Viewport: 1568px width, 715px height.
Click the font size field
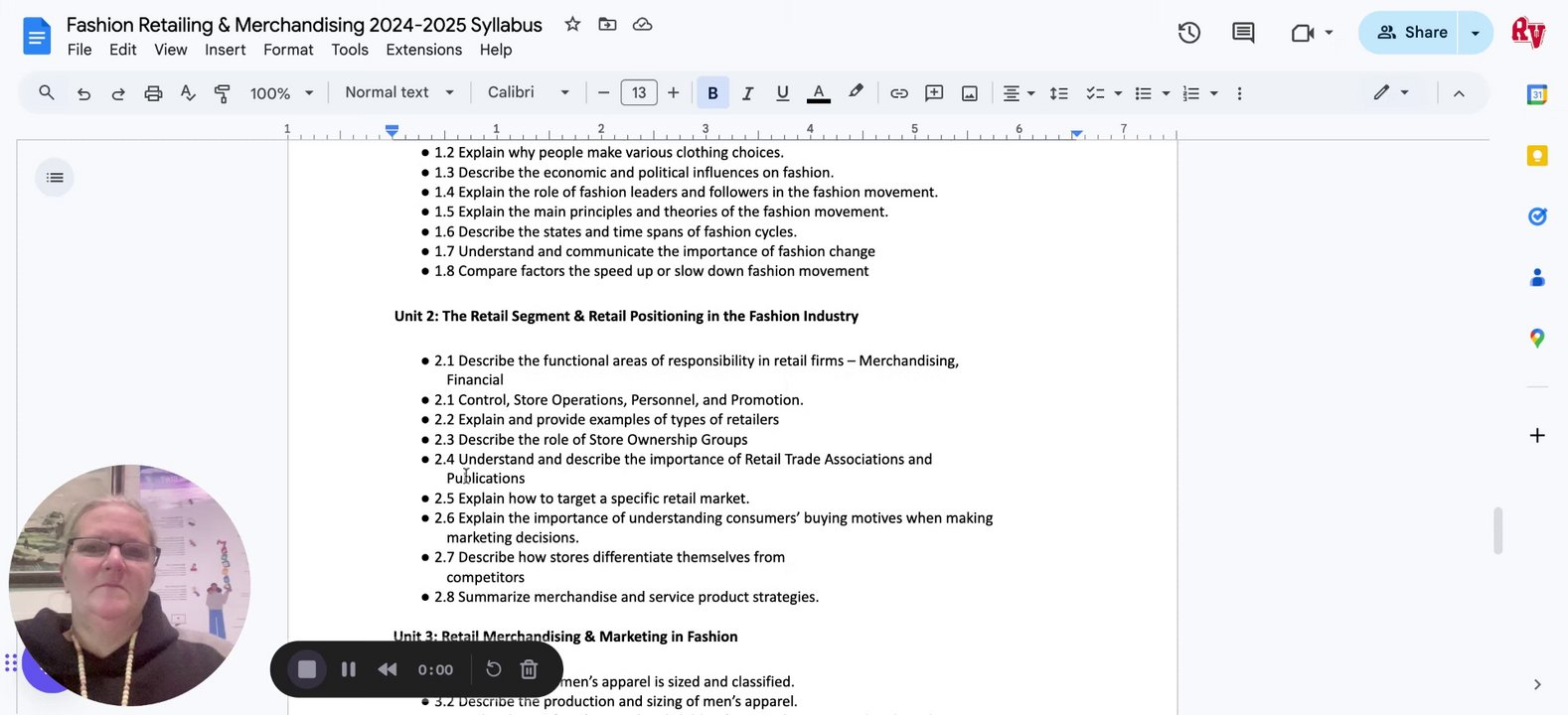[639, 93]
